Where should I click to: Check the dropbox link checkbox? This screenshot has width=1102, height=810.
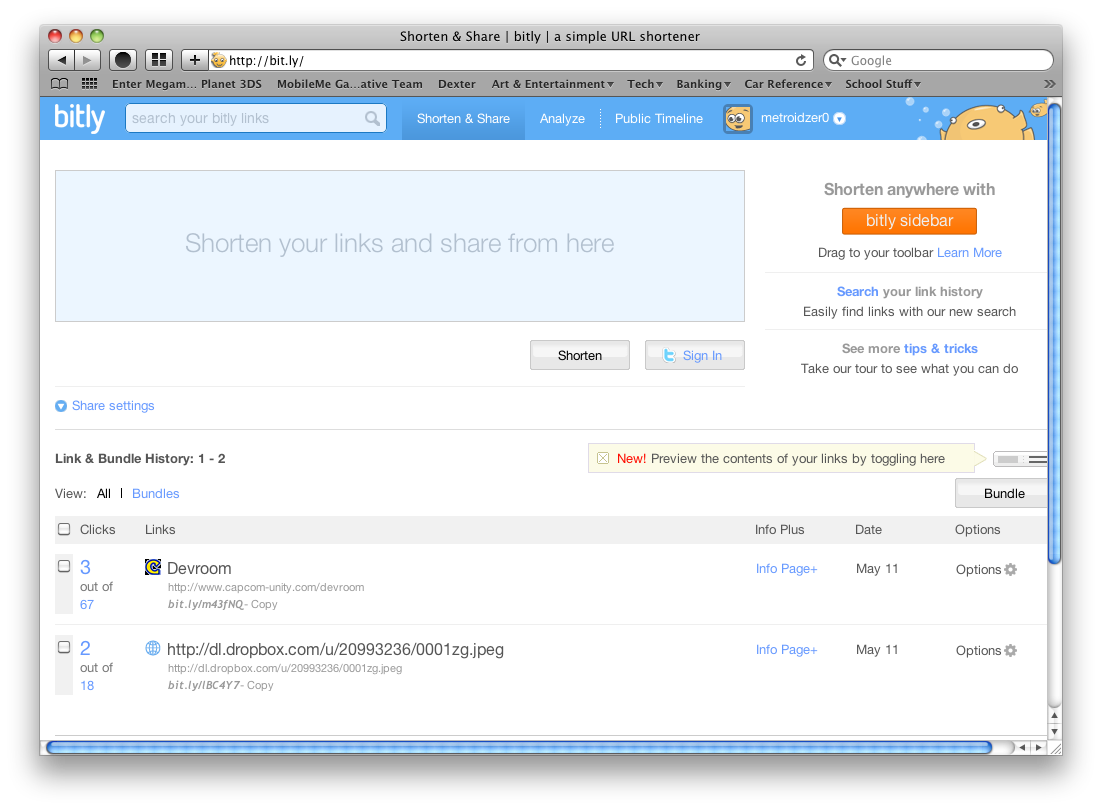tap(64, 647)
